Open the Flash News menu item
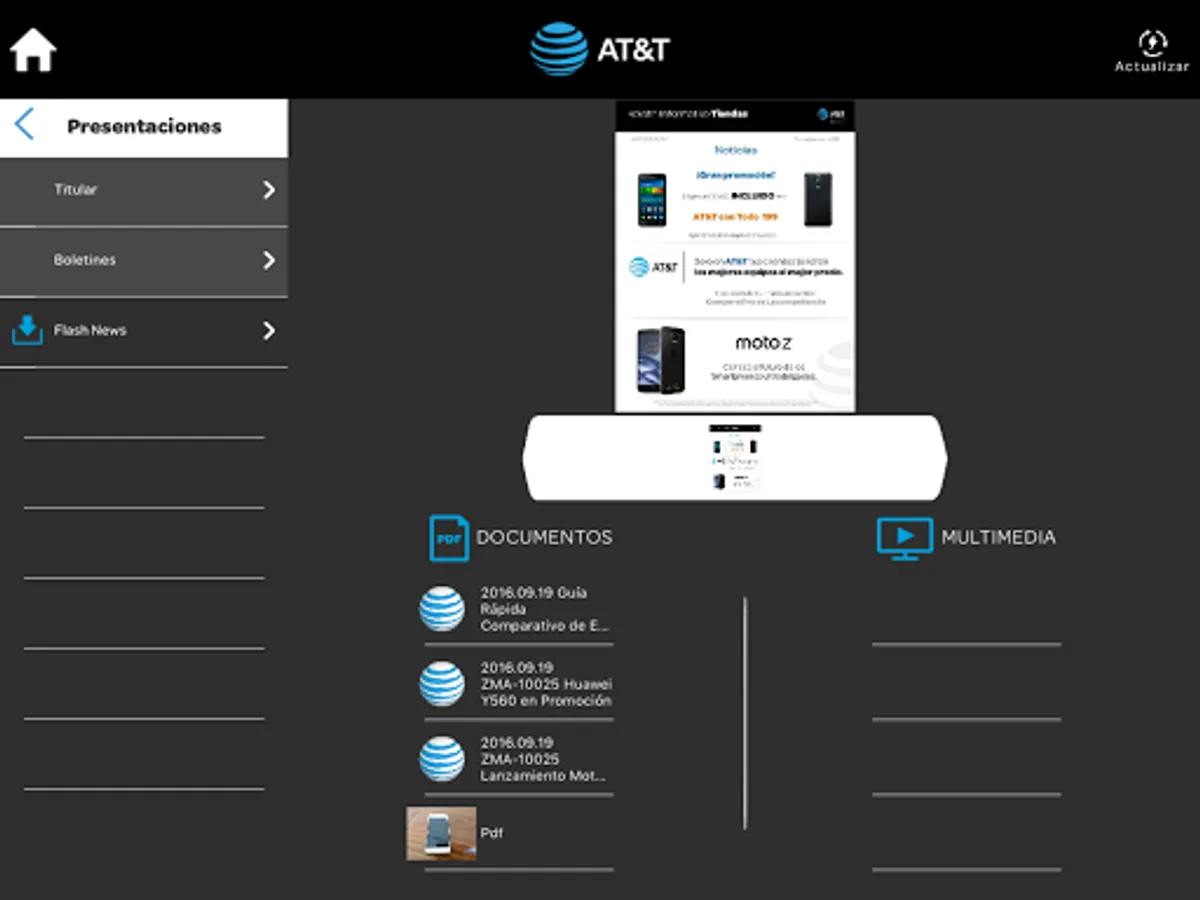1200x900 pixels. (x=144, y=331)
